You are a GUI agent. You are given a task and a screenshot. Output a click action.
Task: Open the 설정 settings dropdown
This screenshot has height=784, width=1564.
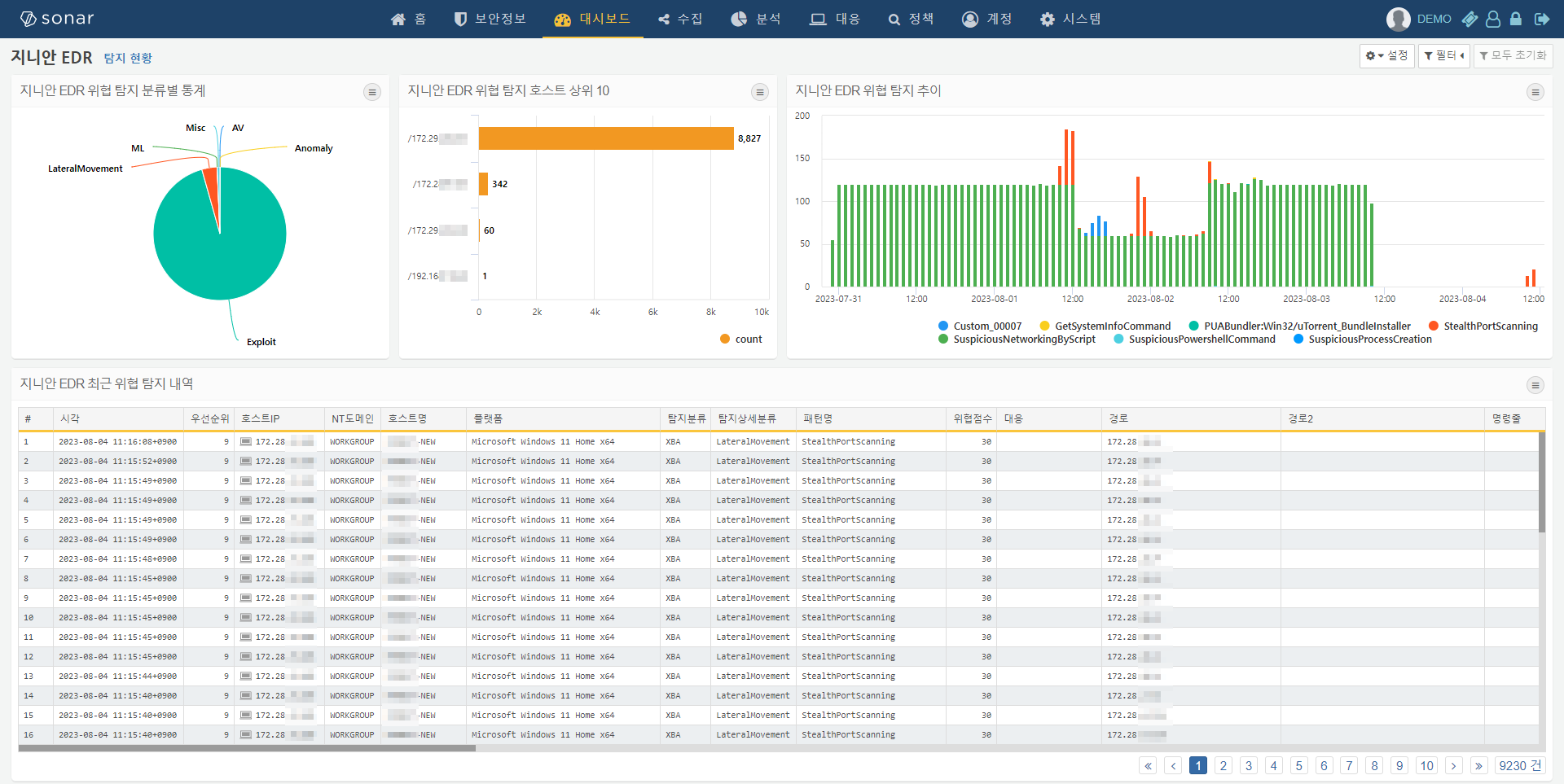(x=1386, y=55)
